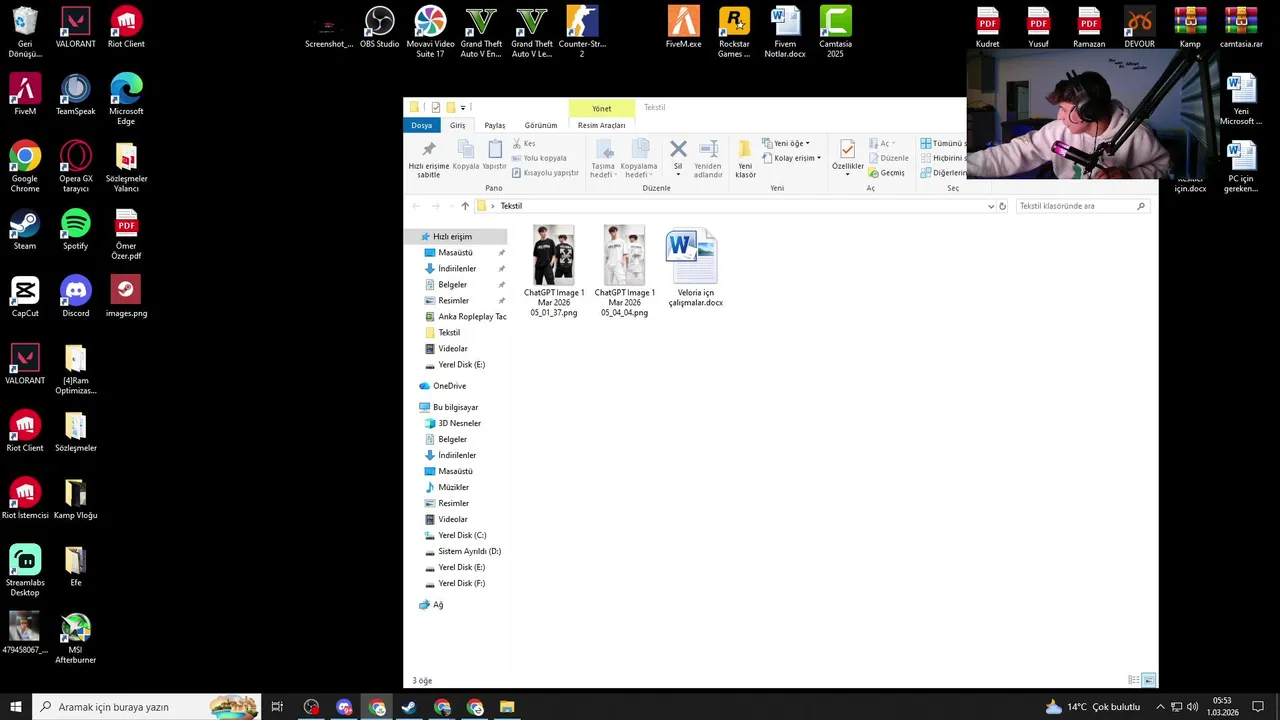The width and height of the screenshot is (1280, 720).
Task: Create a new folder with Yeni klasör
Action: [745, 159]
